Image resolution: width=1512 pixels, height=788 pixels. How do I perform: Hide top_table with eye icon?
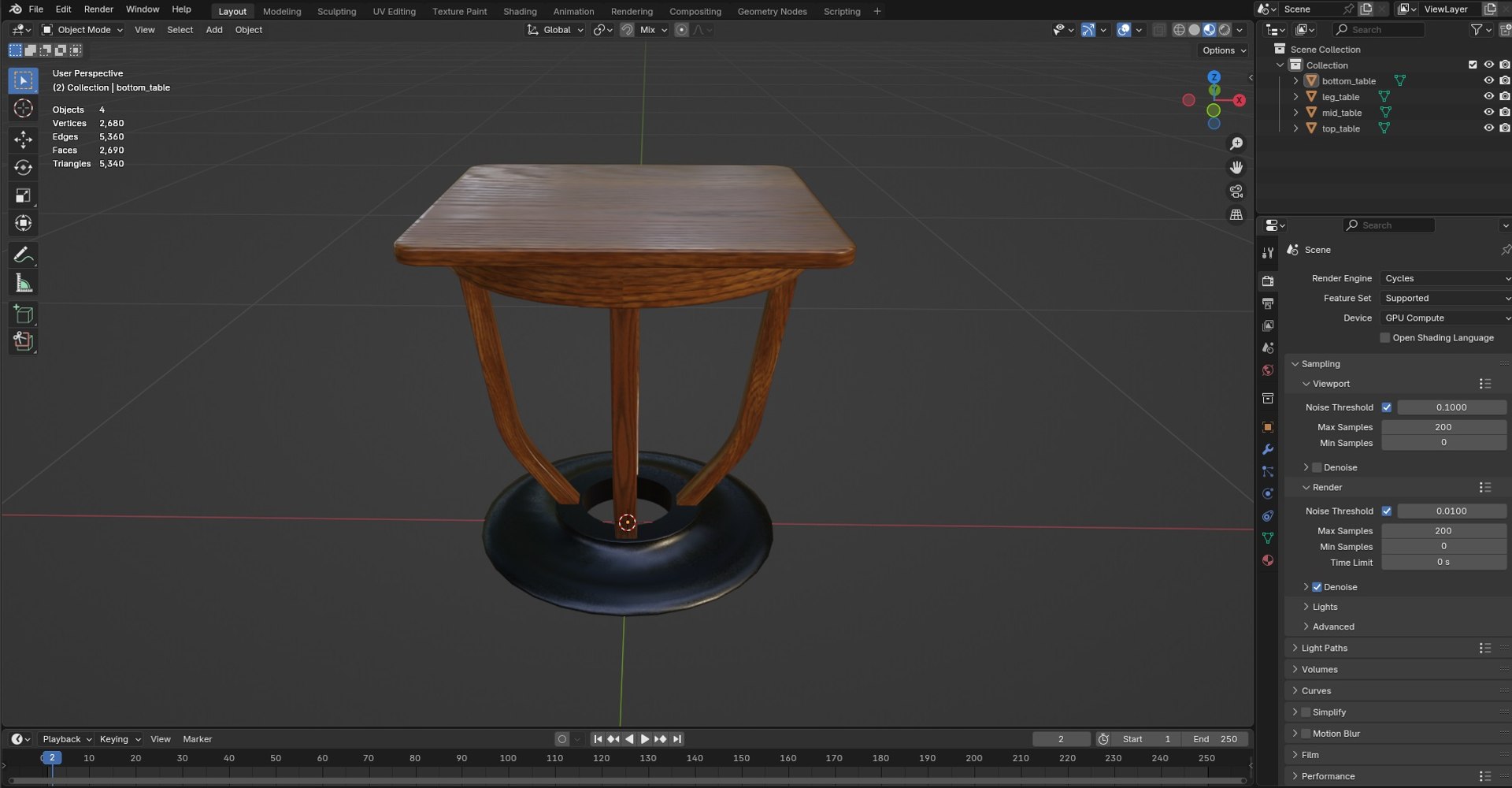point(1488,128)
